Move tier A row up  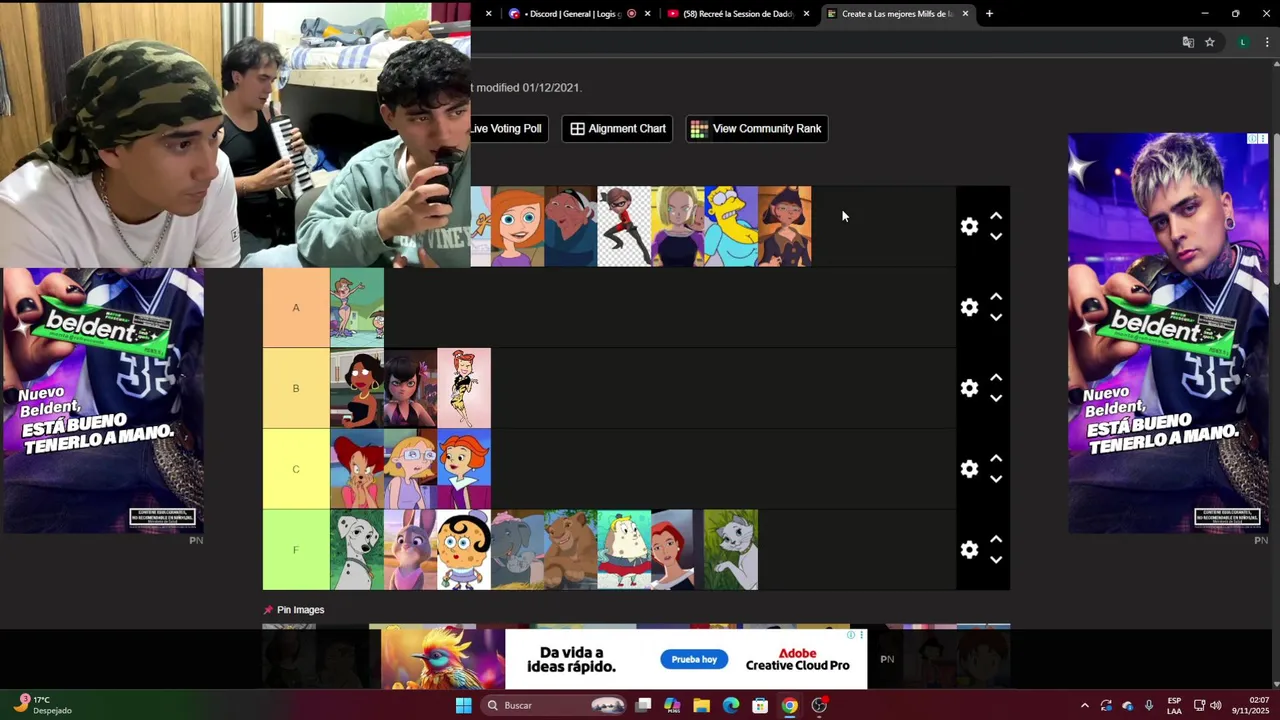point(996,297)
